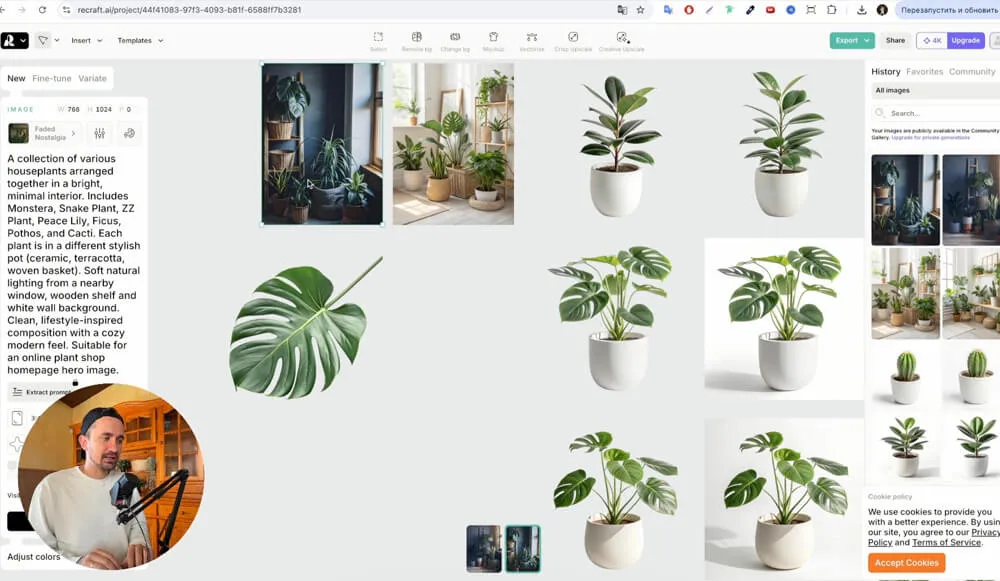Pick the left dark variant thumbnail

click(x=483, y=548)
